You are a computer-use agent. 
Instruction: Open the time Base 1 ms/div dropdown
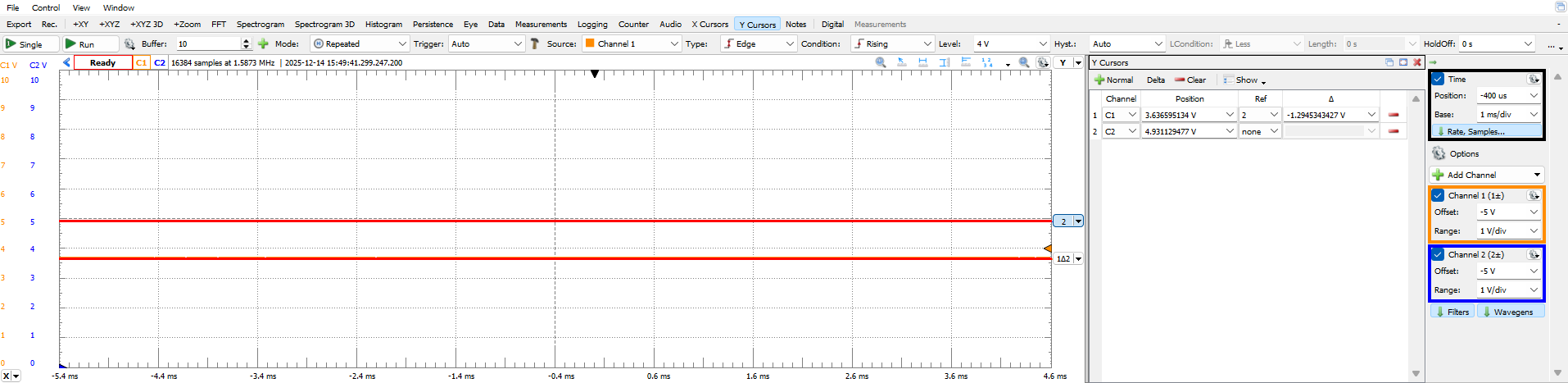pyautogui.click(x=1508, y=115)
